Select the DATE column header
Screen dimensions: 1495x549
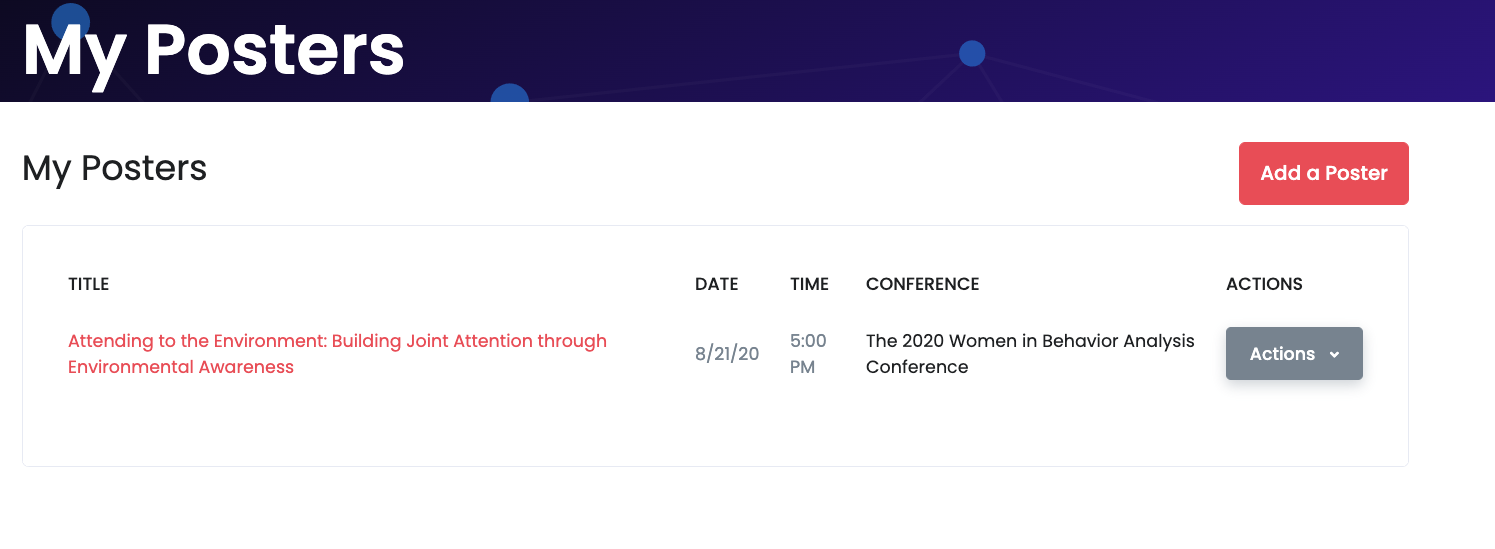click(x=716, y=284)
